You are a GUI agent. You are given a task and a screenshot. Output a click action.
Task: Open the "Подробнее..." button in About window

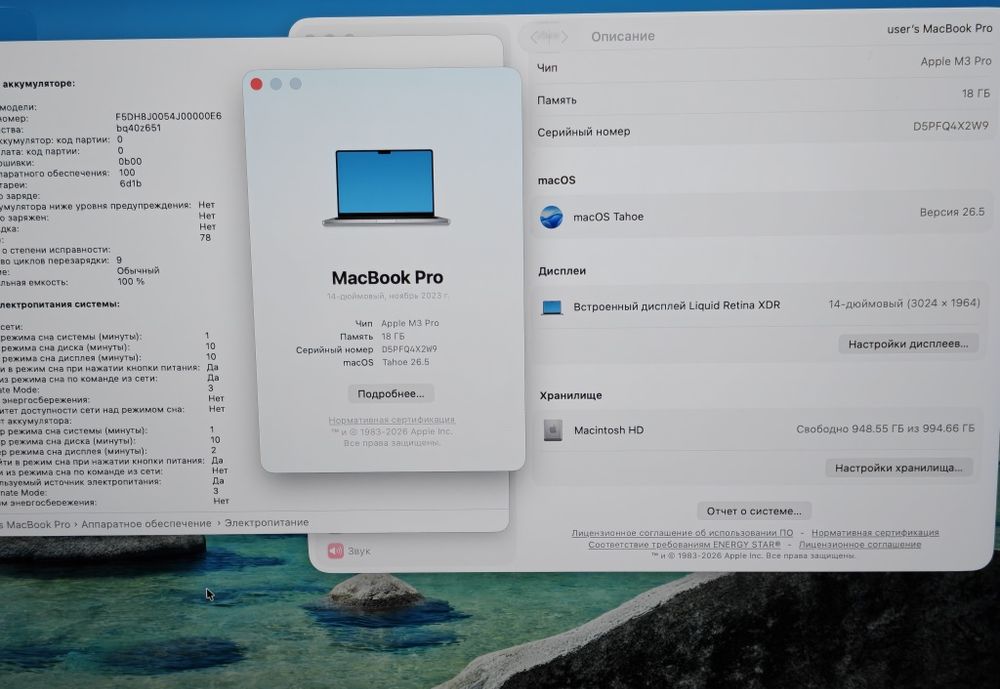click(x=391, y=394)
